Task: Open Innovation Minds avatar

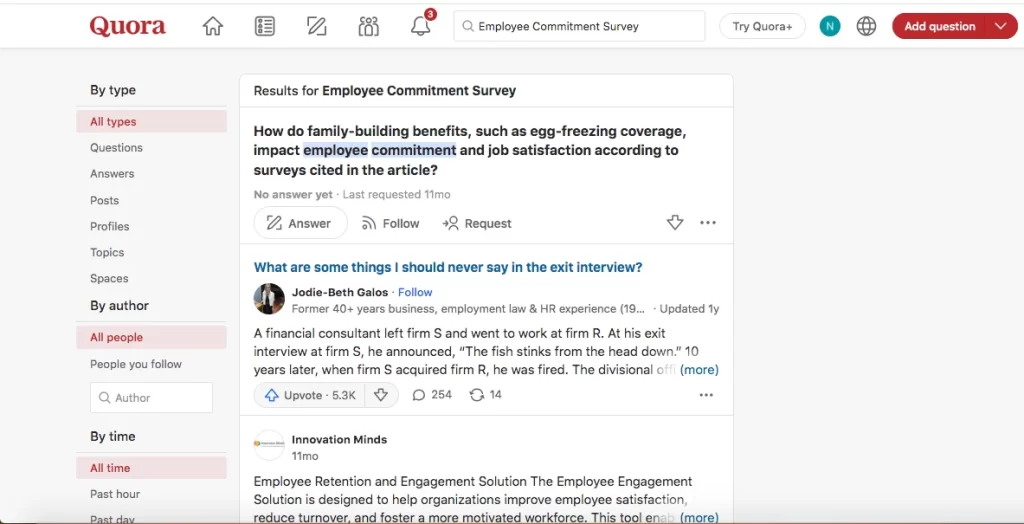Action: click(x=269, y=444)
